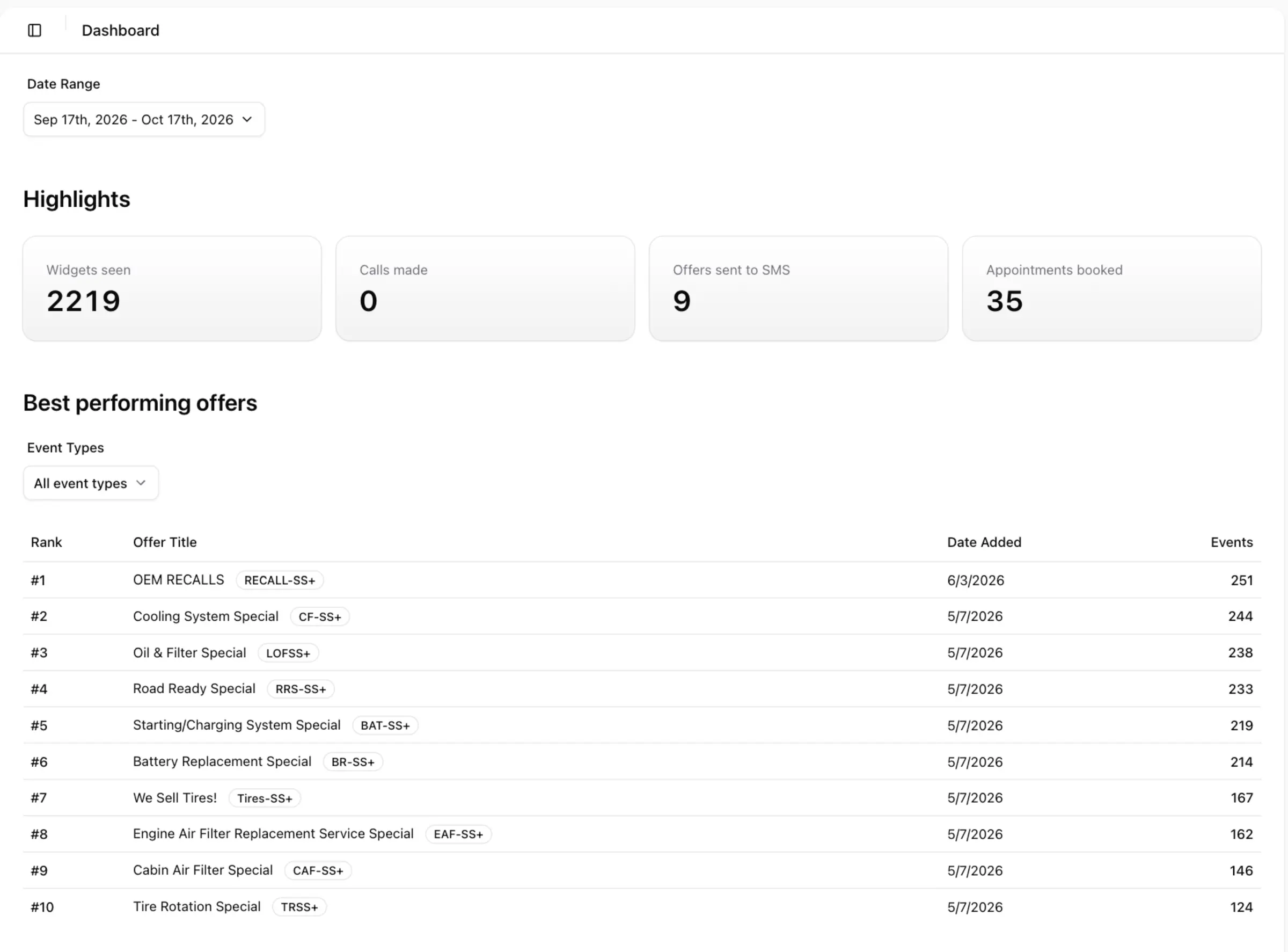Click the CF-SS+ tag
This screenshot has height=952, width=1288.
pos(320,616)
